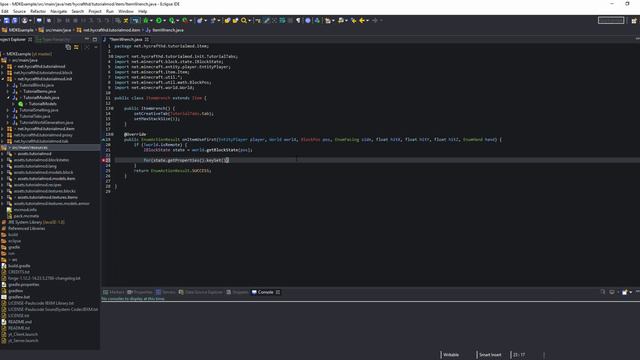Click the Search magnifier toolbar icon
Screen dimensions: 640x360
[x=244, y=20]
